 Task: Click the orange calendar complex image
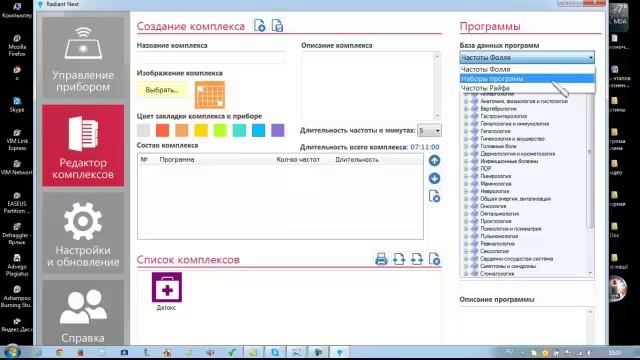[210, 94]
